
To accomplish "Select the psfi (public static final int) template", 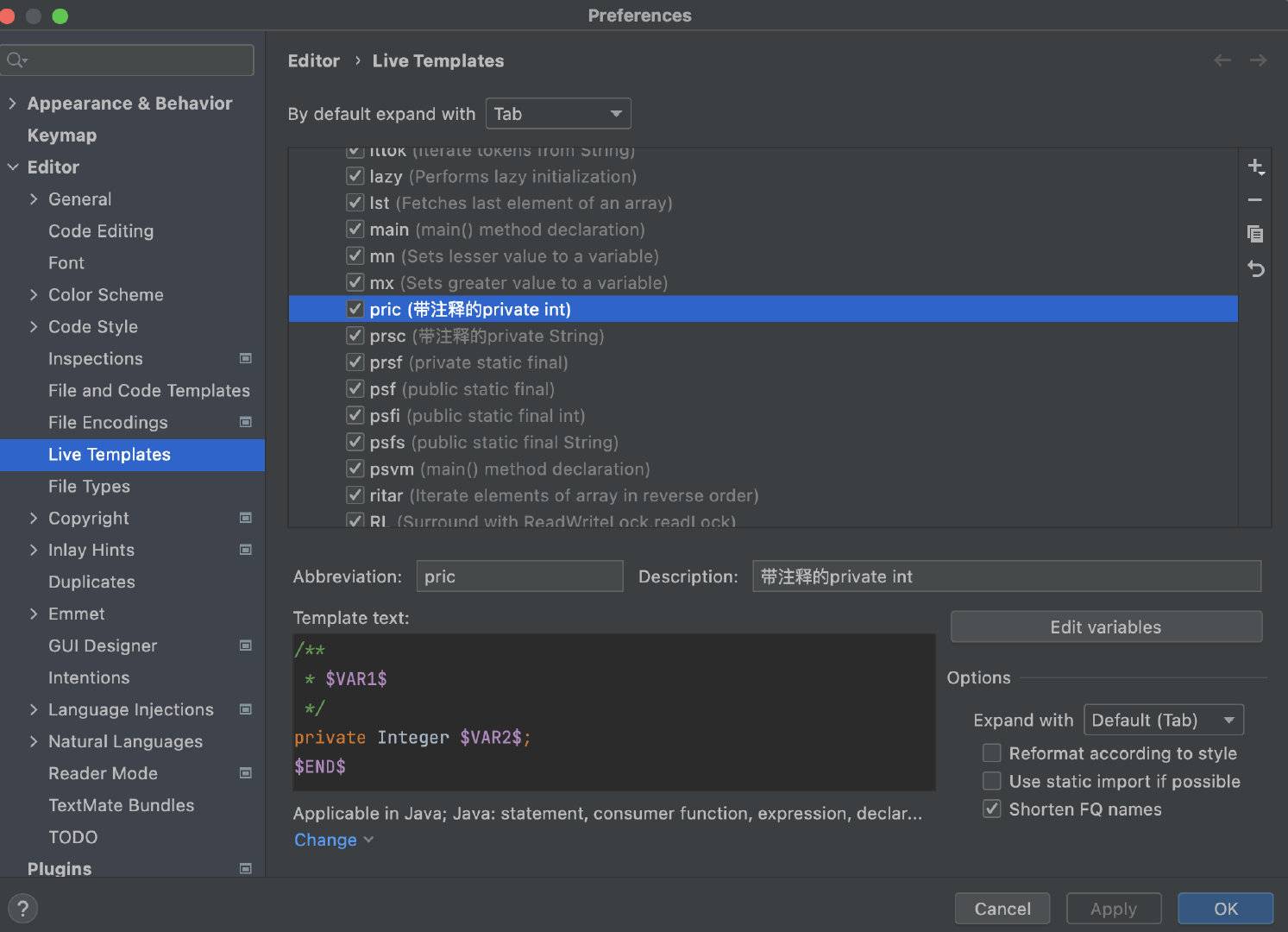I will click(763, 416).
